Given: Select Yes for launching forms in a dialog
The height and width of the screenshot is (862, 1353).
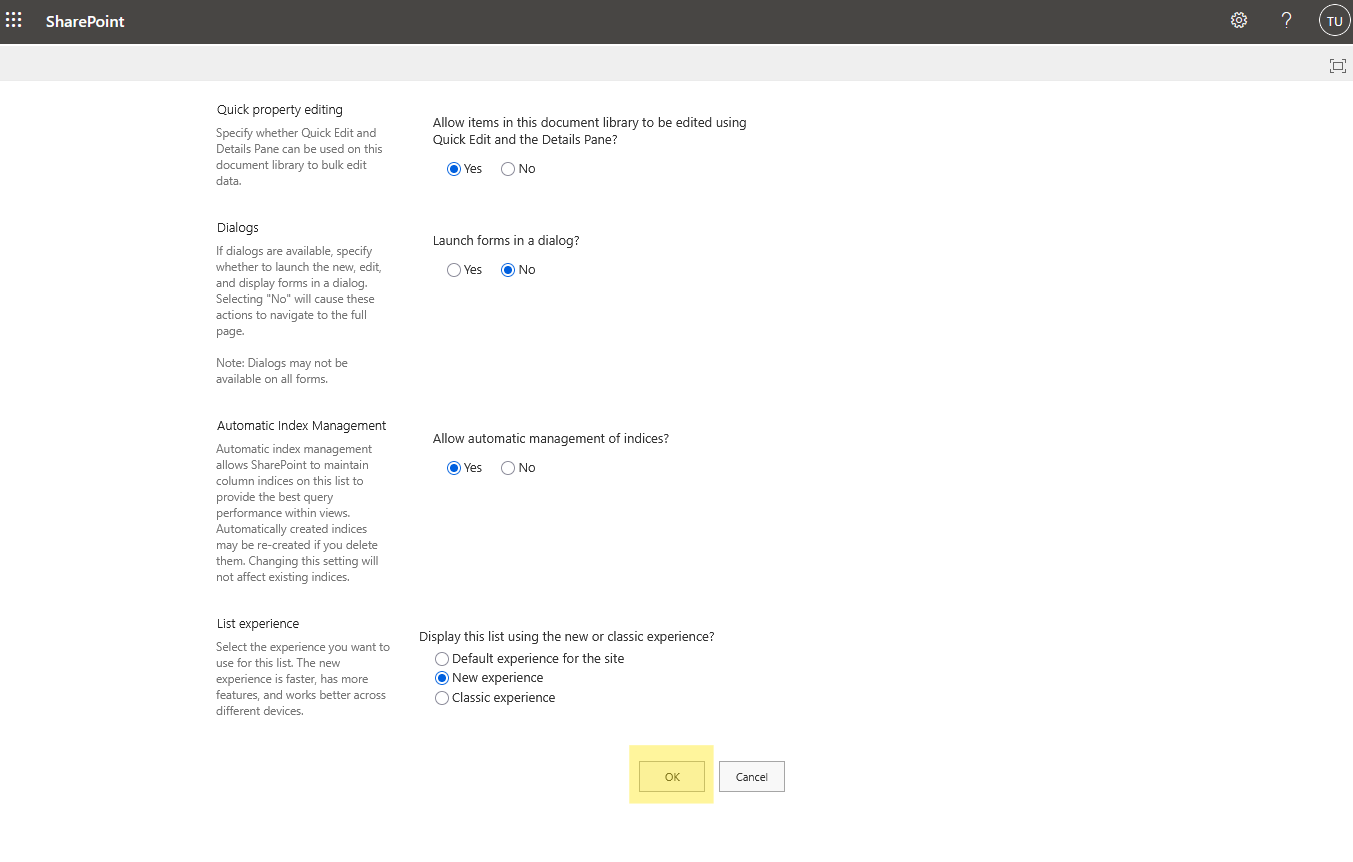Looking at the screenshot, I should click(453, 269).
